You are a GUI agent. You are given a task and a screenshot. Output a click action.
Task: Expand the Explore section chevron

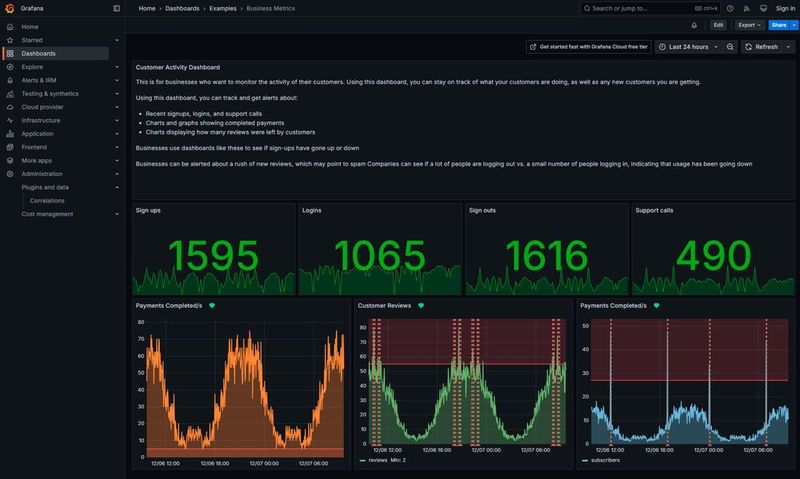pos(117,67)
